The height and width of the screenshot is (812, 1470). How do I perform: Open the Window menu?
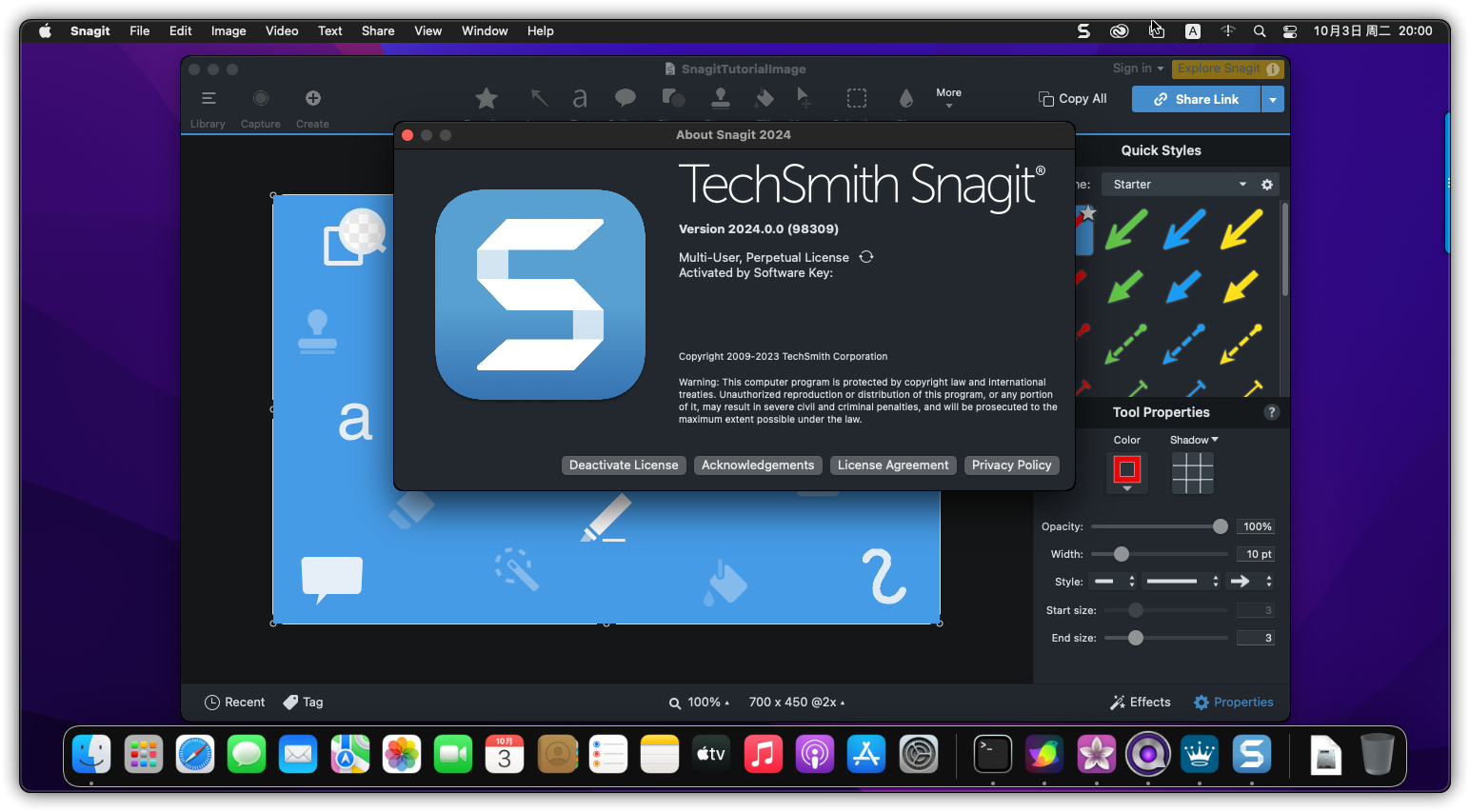485,31
